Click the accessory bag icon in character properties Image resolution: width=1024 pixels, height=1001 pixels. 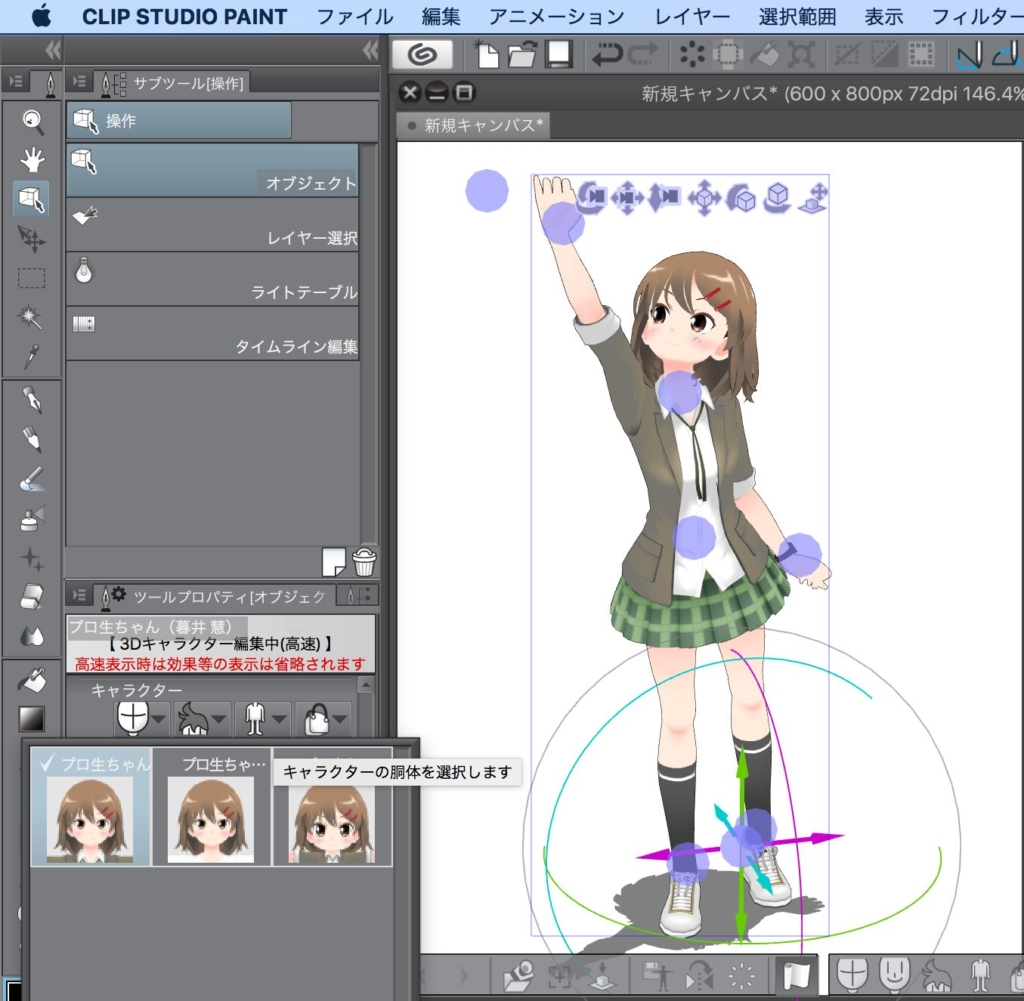pyautogui.click(x=319, y=718)
